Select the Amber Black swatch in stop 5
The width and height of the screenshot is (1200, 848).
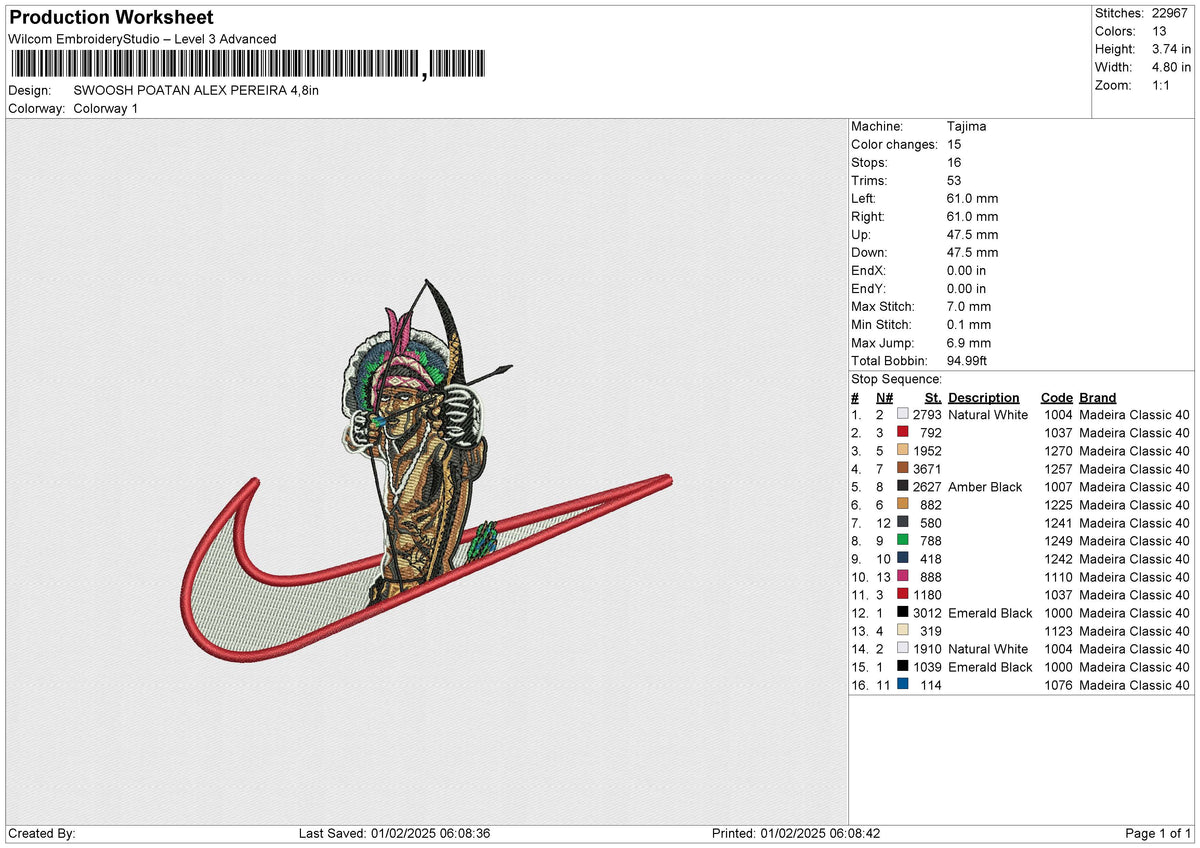coord(903,487)
